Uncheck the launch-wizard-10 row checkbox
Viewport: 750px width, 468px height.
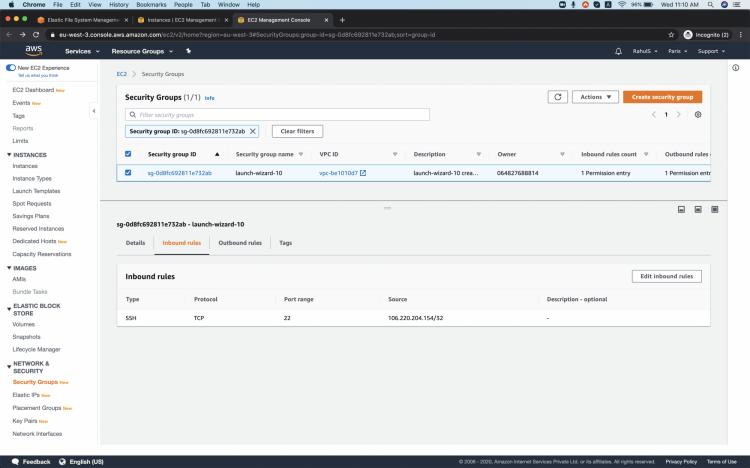coord(127,173)
